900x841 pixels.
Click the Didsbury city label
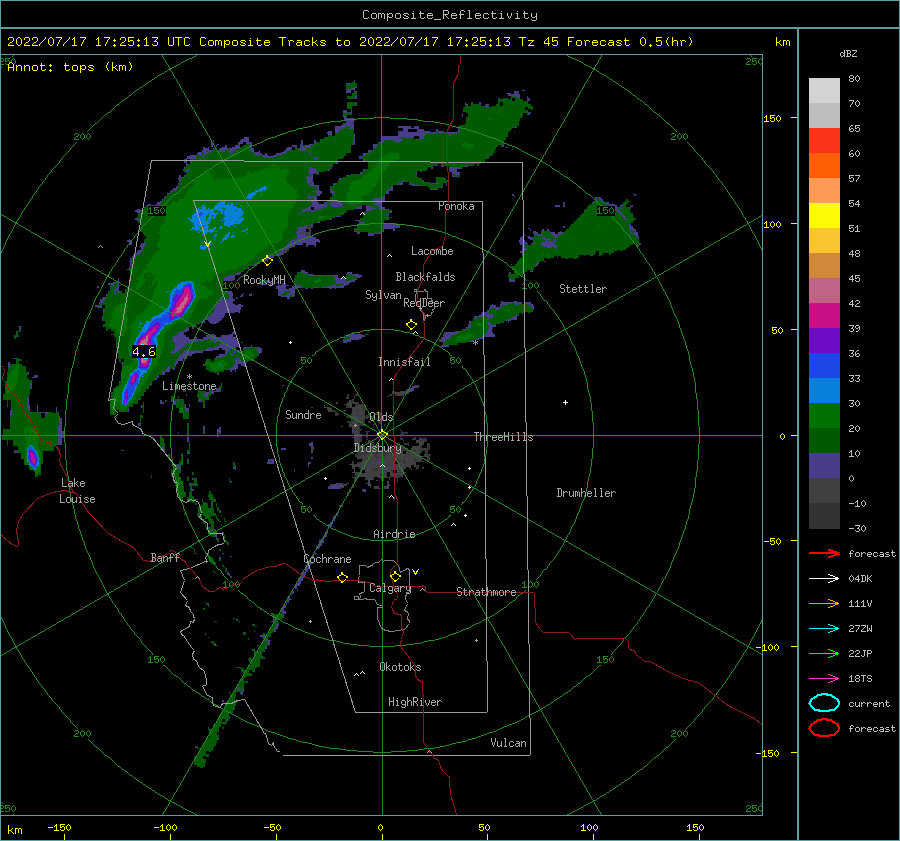tap(377, 448)
